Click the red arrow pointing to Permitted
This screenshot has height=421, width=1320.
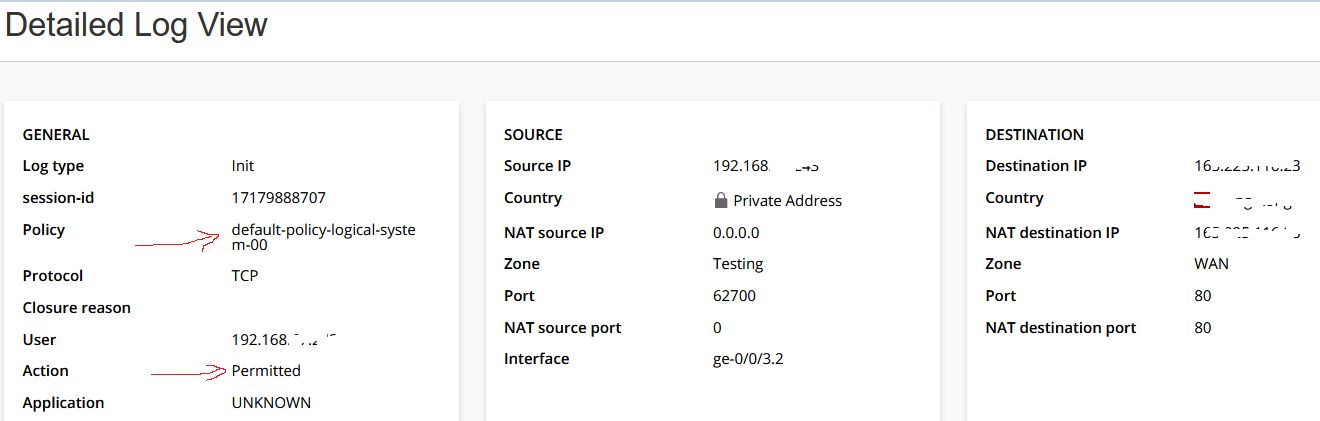[x=188, y=373]
